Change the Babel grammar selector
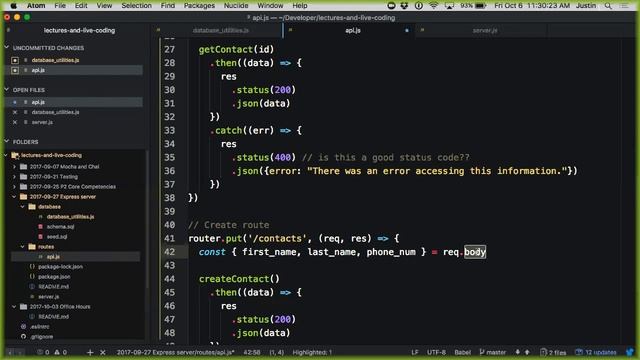The height and width of the screenshot is (360, 640). [x=462, y=352]
